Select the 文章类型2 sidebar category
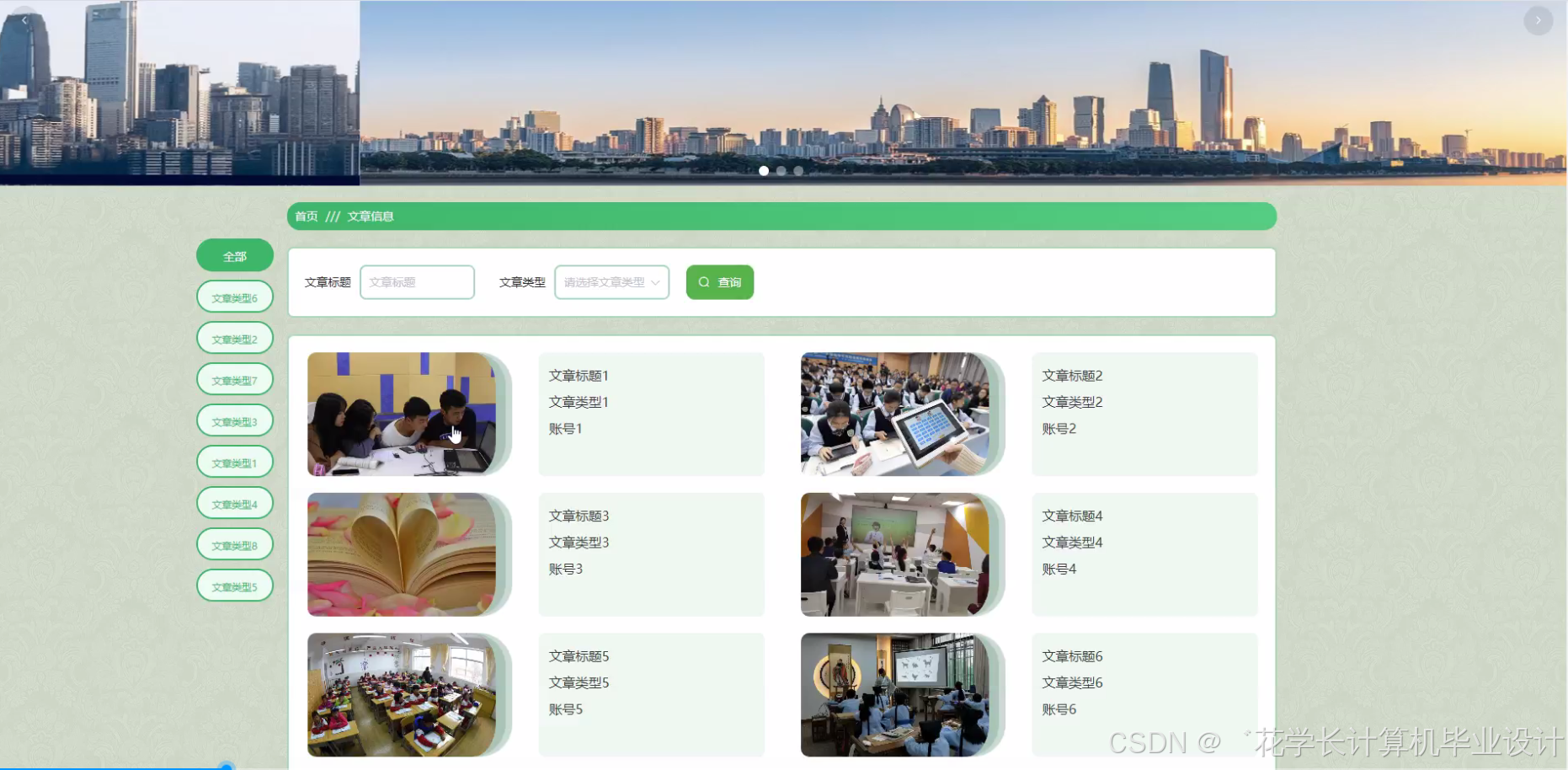 [x=234, y=338]
